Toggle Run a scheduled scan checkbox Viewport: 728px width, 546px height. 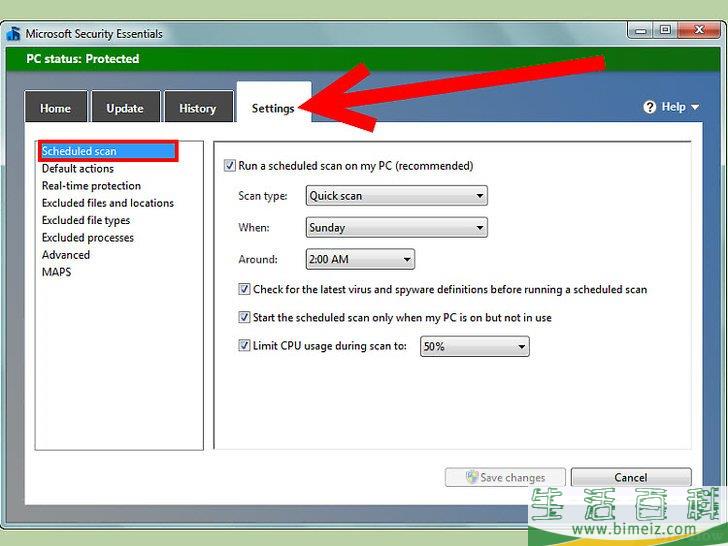click(230, 165)
